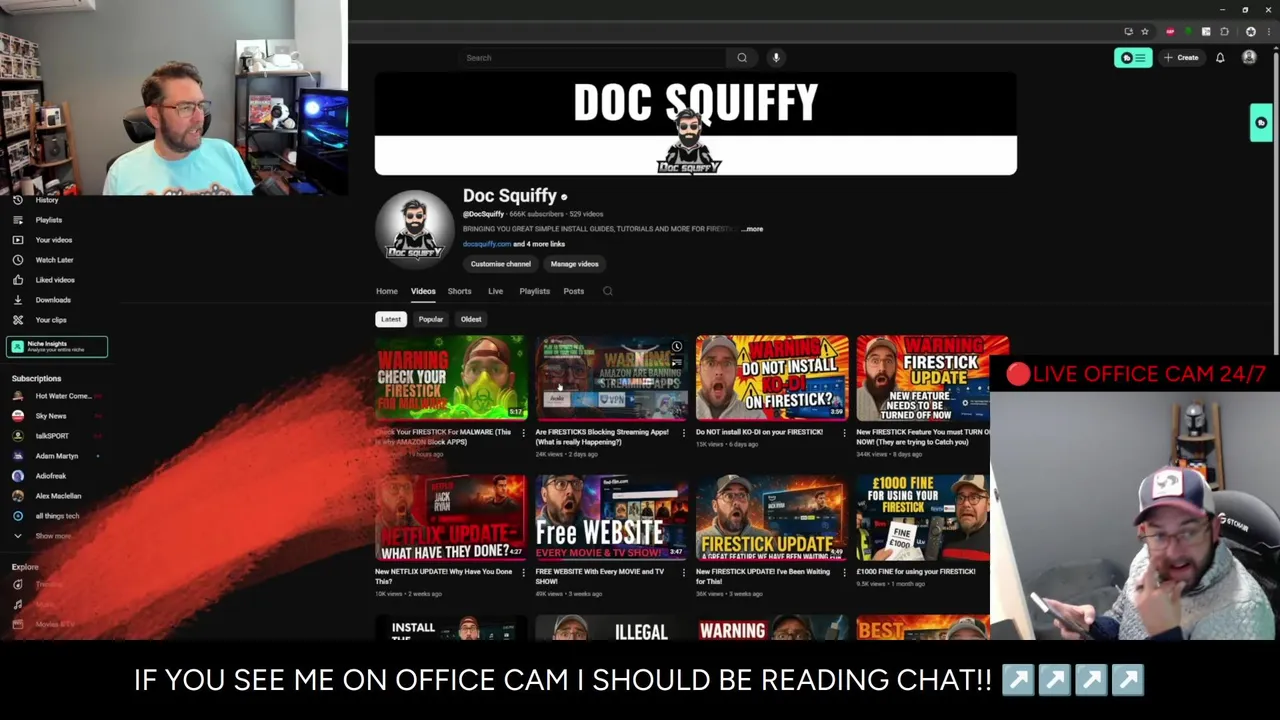Open the red ABP extension icon
Screen dimensions: 1280x720
[1170, 31]
